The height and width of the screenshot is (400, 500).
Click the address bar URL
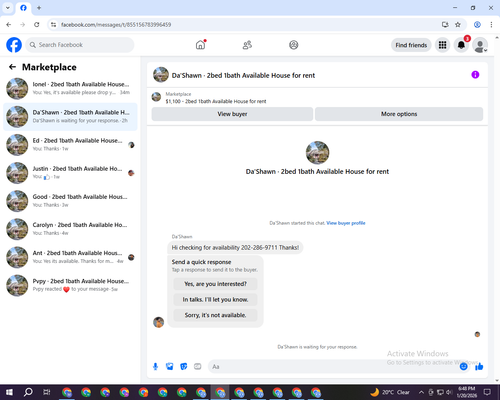pyautogui.click(x=116, y=25)
